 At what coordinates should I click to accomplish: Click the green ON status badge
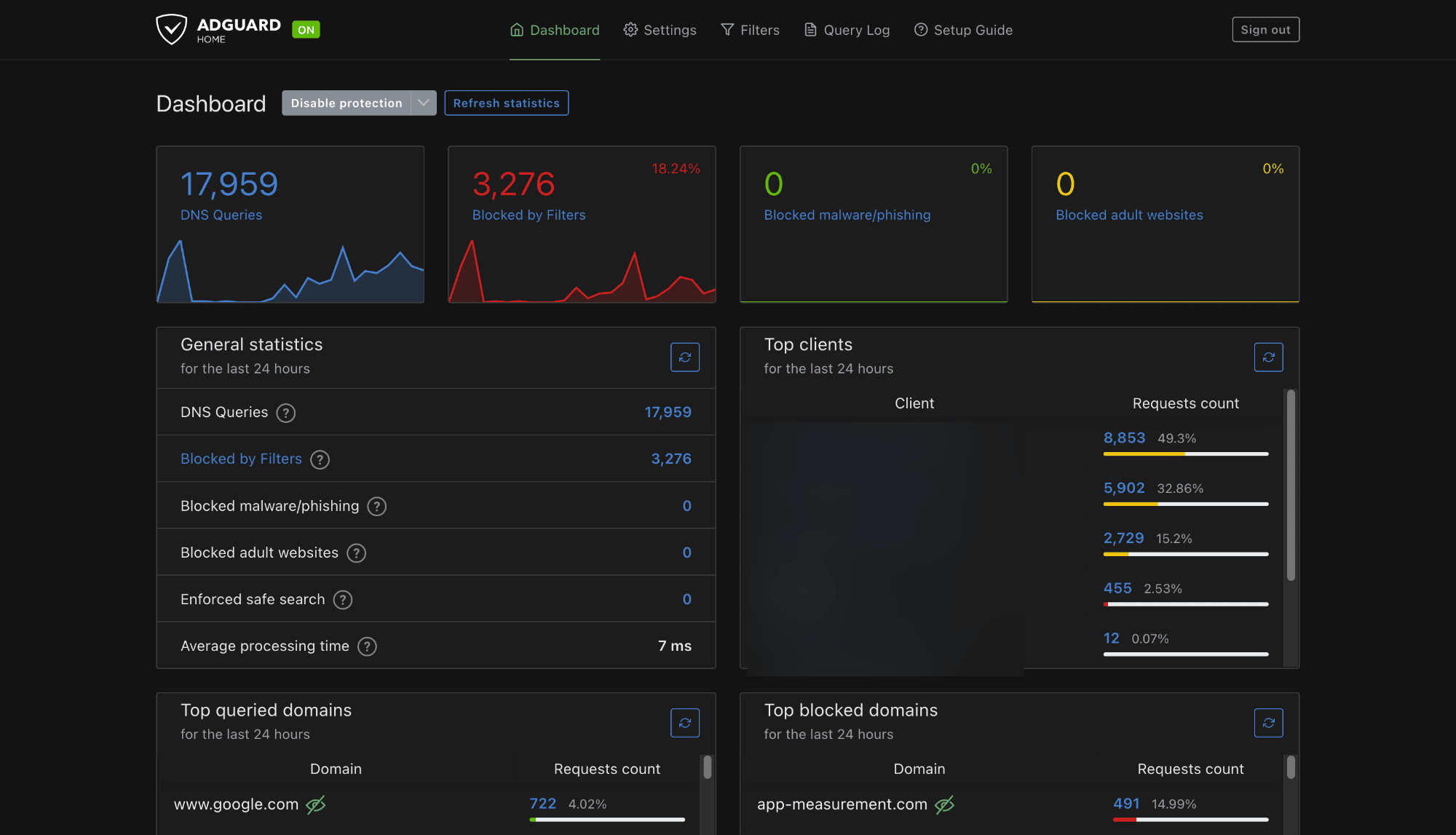306,30
